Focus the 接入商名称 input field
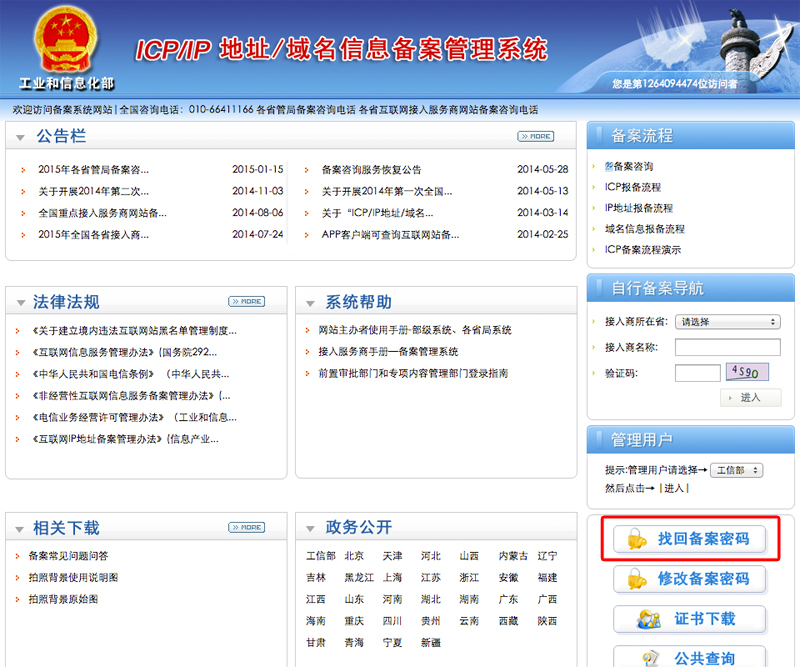Image resolution: width=800 pixels, height=667 pixels. [x=728, y=347]
